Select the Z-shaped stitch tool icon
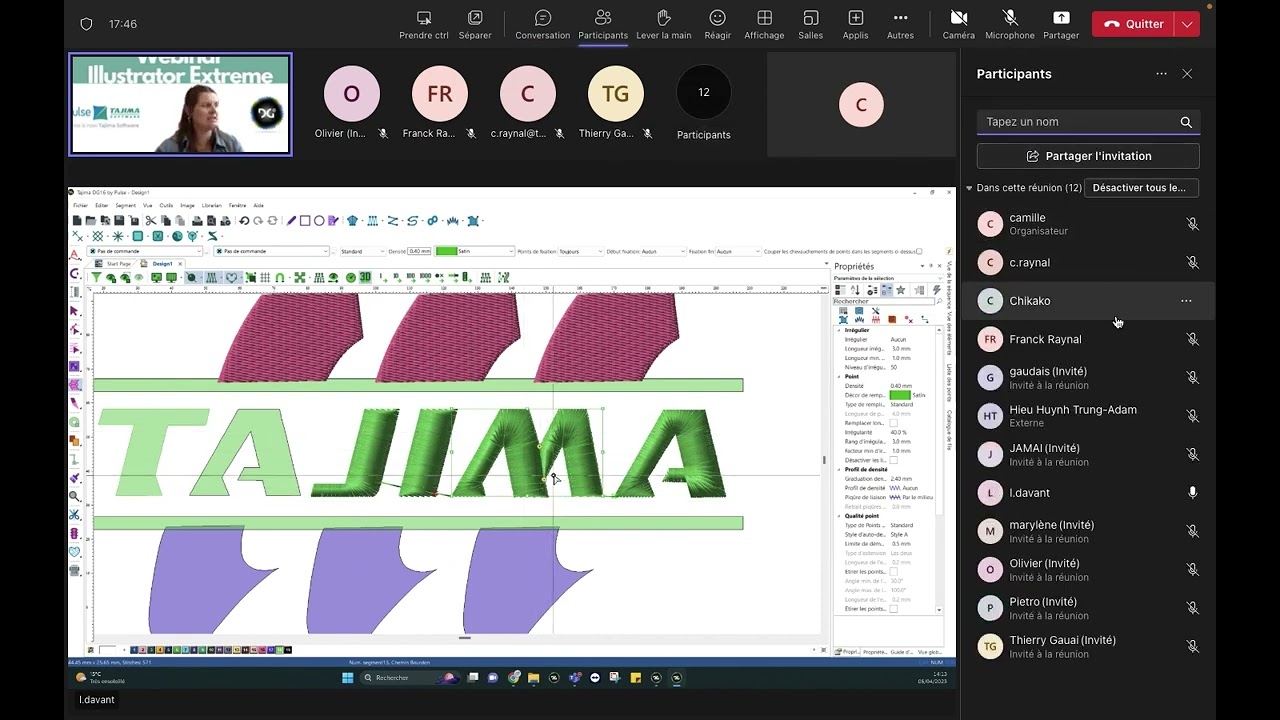This screenshot has width=1280, height=720. click(x=392, y=220)
